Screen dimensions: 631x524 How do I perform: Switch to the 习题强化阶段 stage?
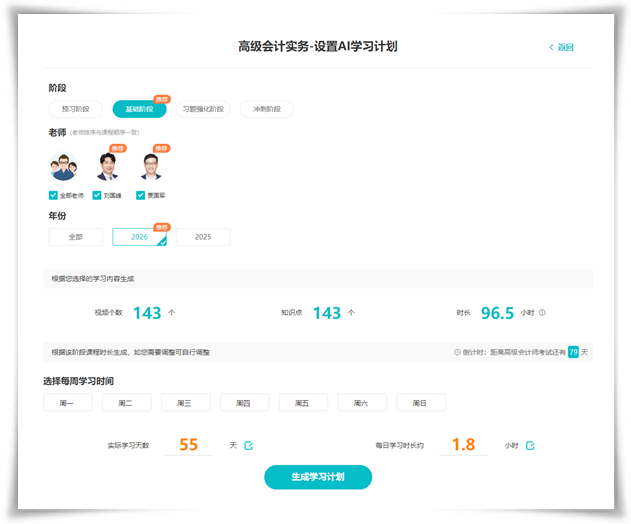[x=203, y=109]
